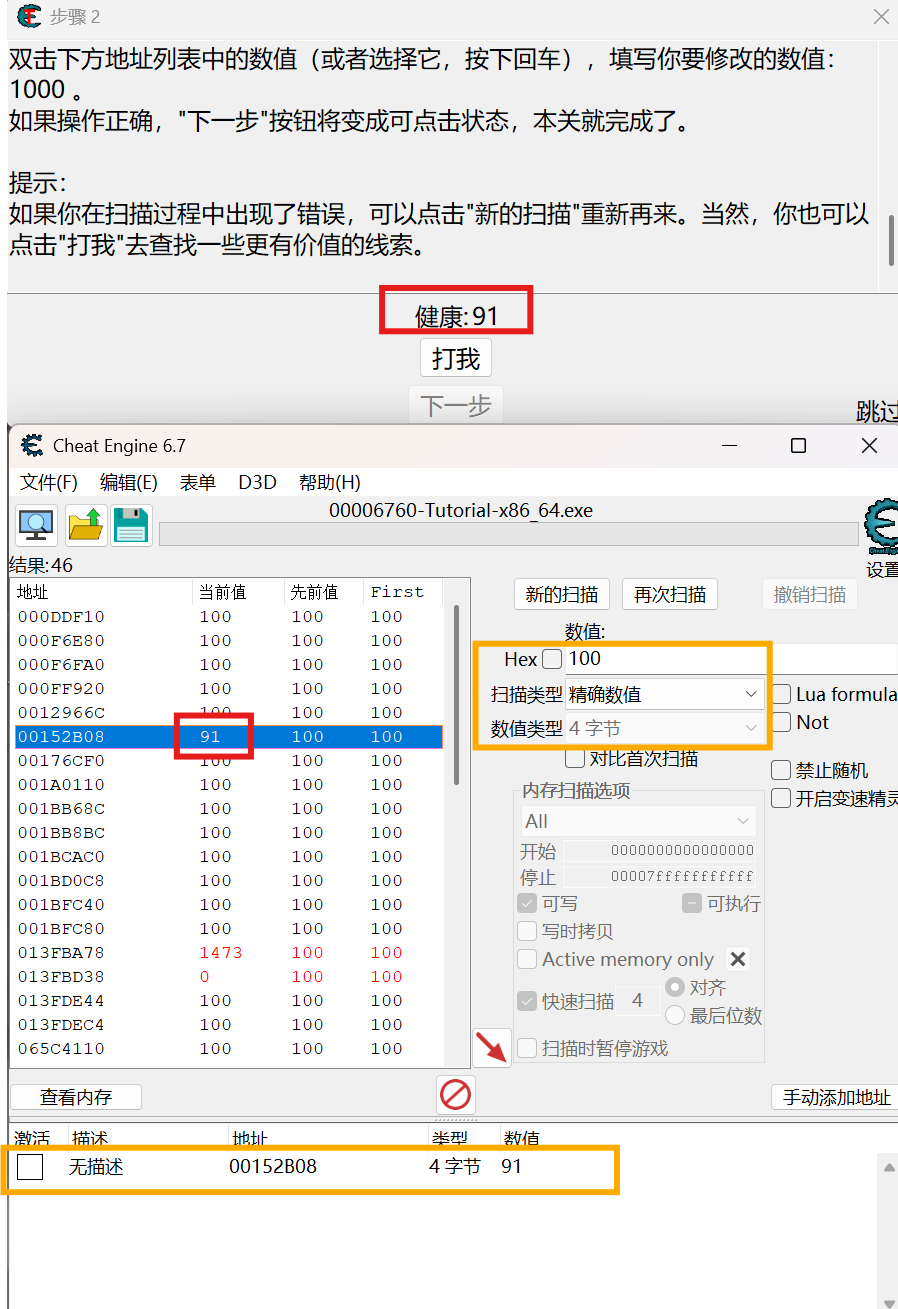The image size is (898, 1309).
Task: Open the process selector monitor icon
Action: coord(37,525)
